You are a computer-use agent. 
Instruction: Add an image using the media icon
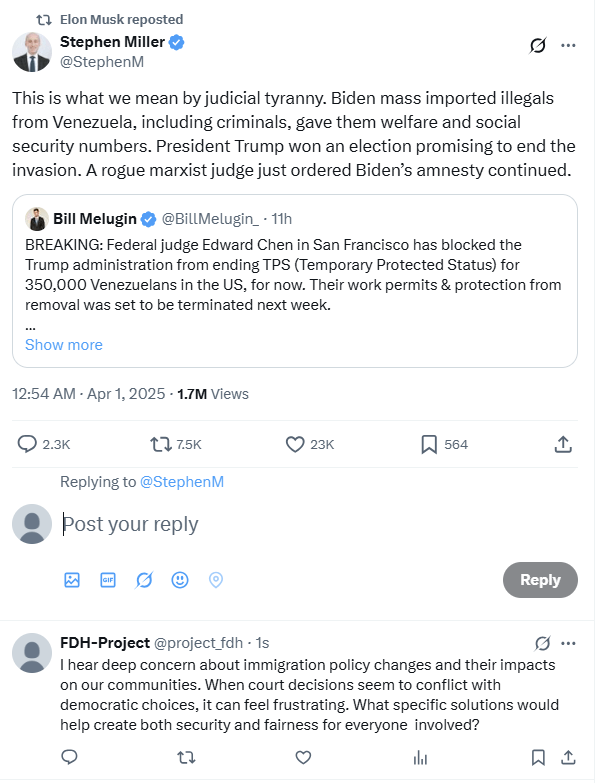[72, 580]
